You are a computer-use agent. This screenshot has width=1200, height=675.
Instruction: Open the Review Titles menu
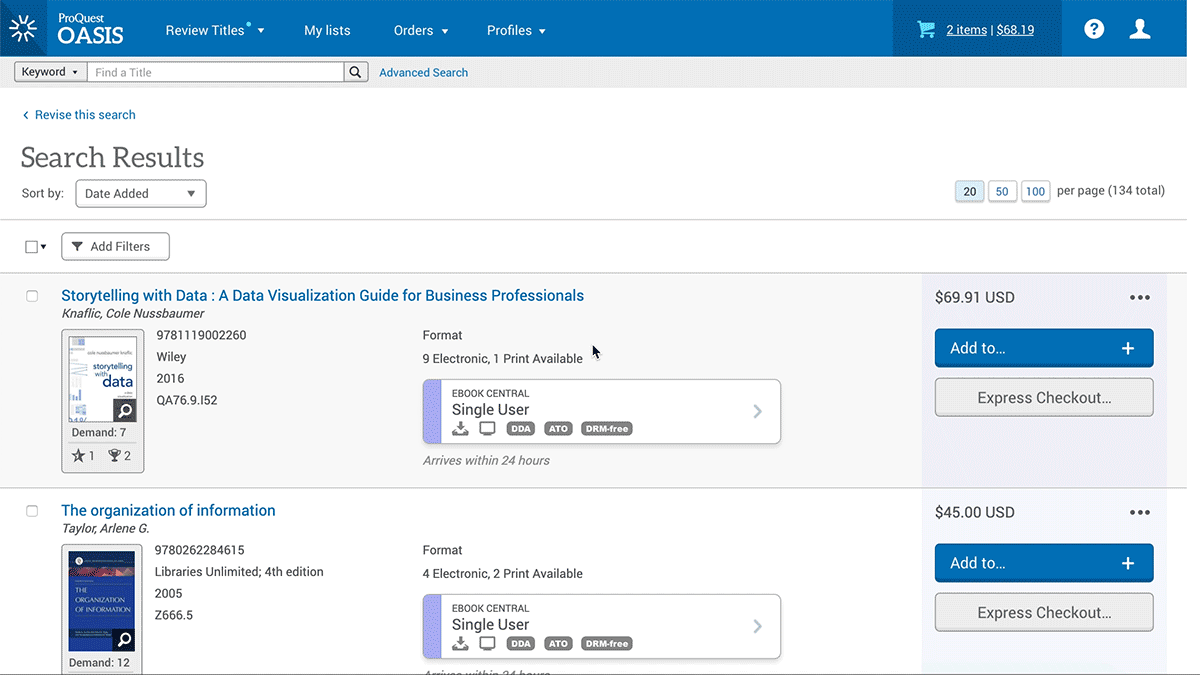[x=215, y=30]
